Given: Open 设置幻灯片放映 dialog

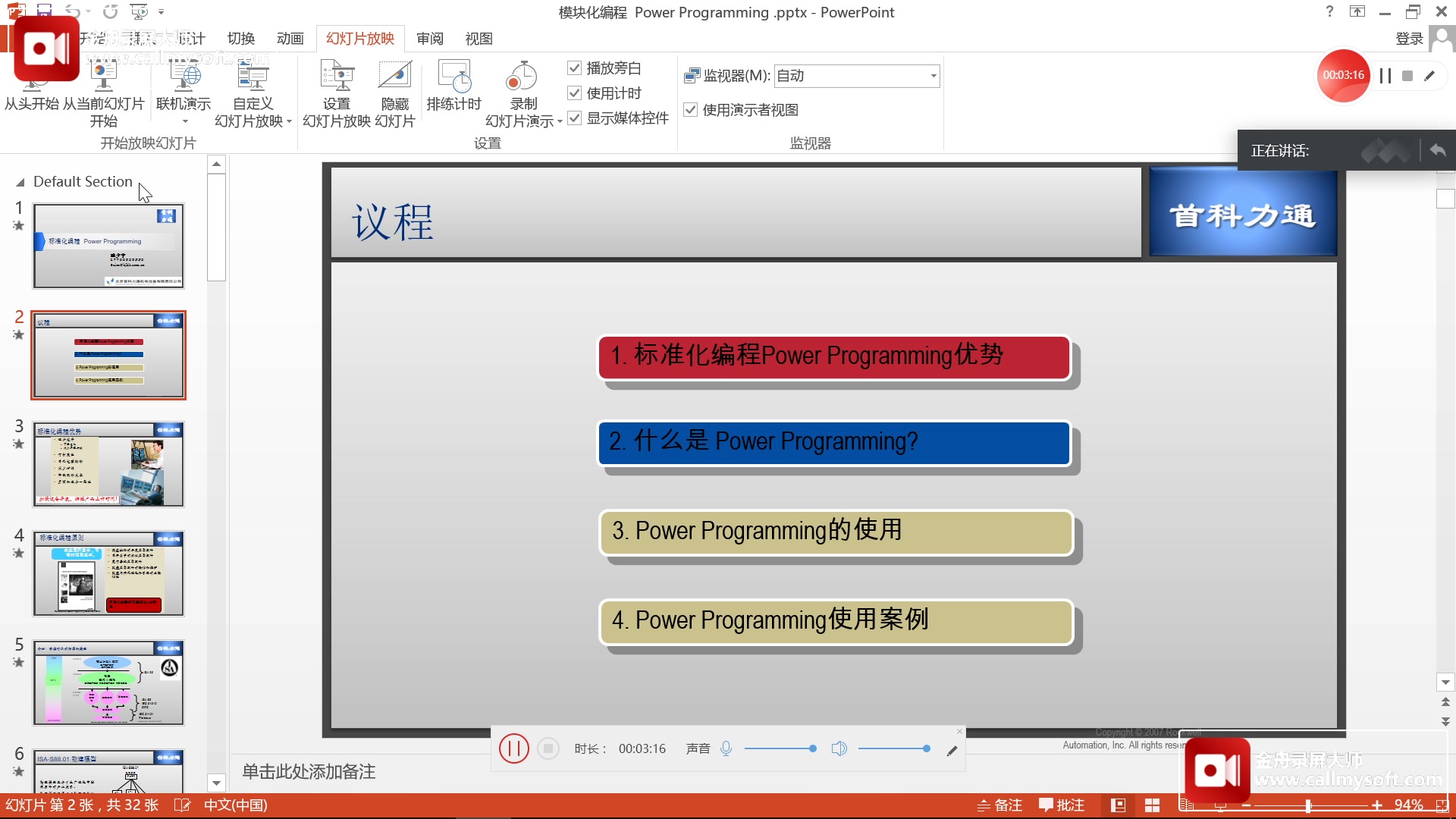Looking at the screenshot, I should pyautogui.click(x=337, y=91).
